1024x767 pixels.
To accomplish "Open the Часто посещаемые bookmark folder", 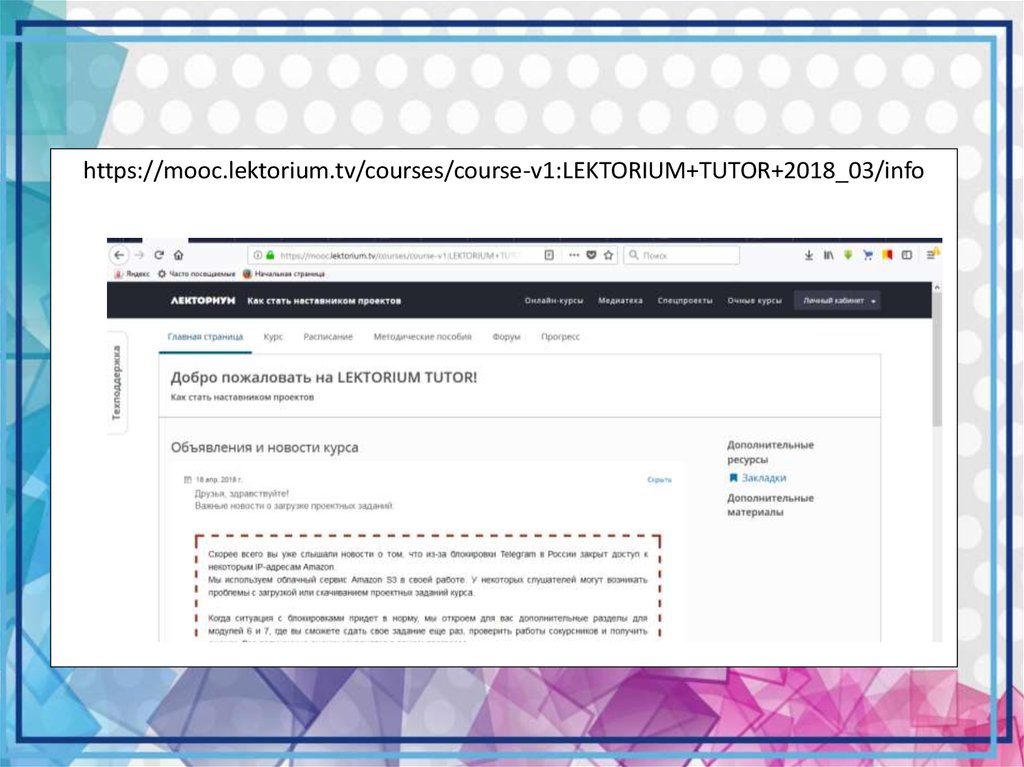I will click(x=197, y=274).
